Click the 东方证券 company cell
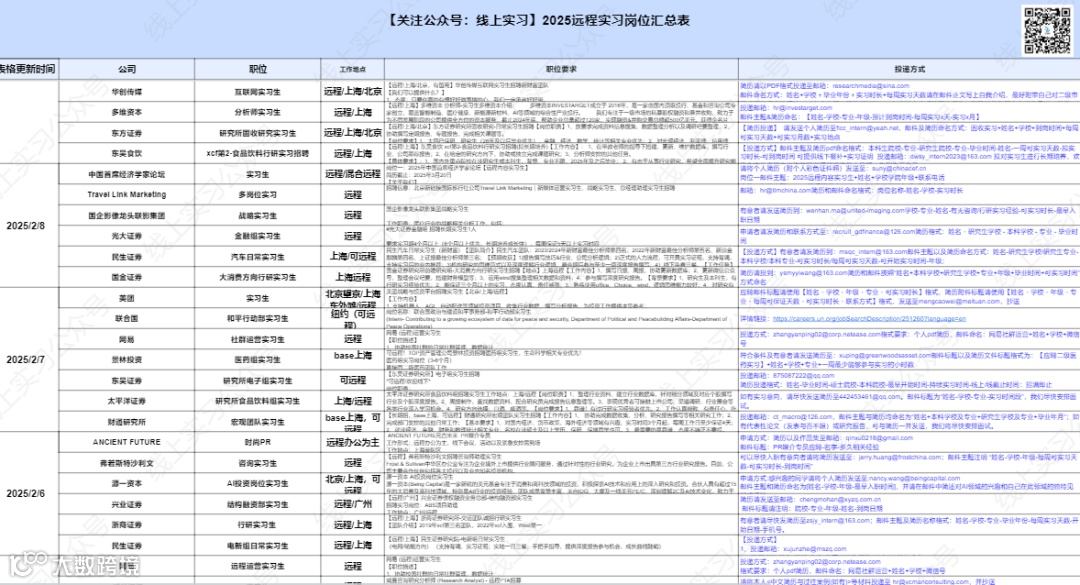 click(x=127, y=133)
